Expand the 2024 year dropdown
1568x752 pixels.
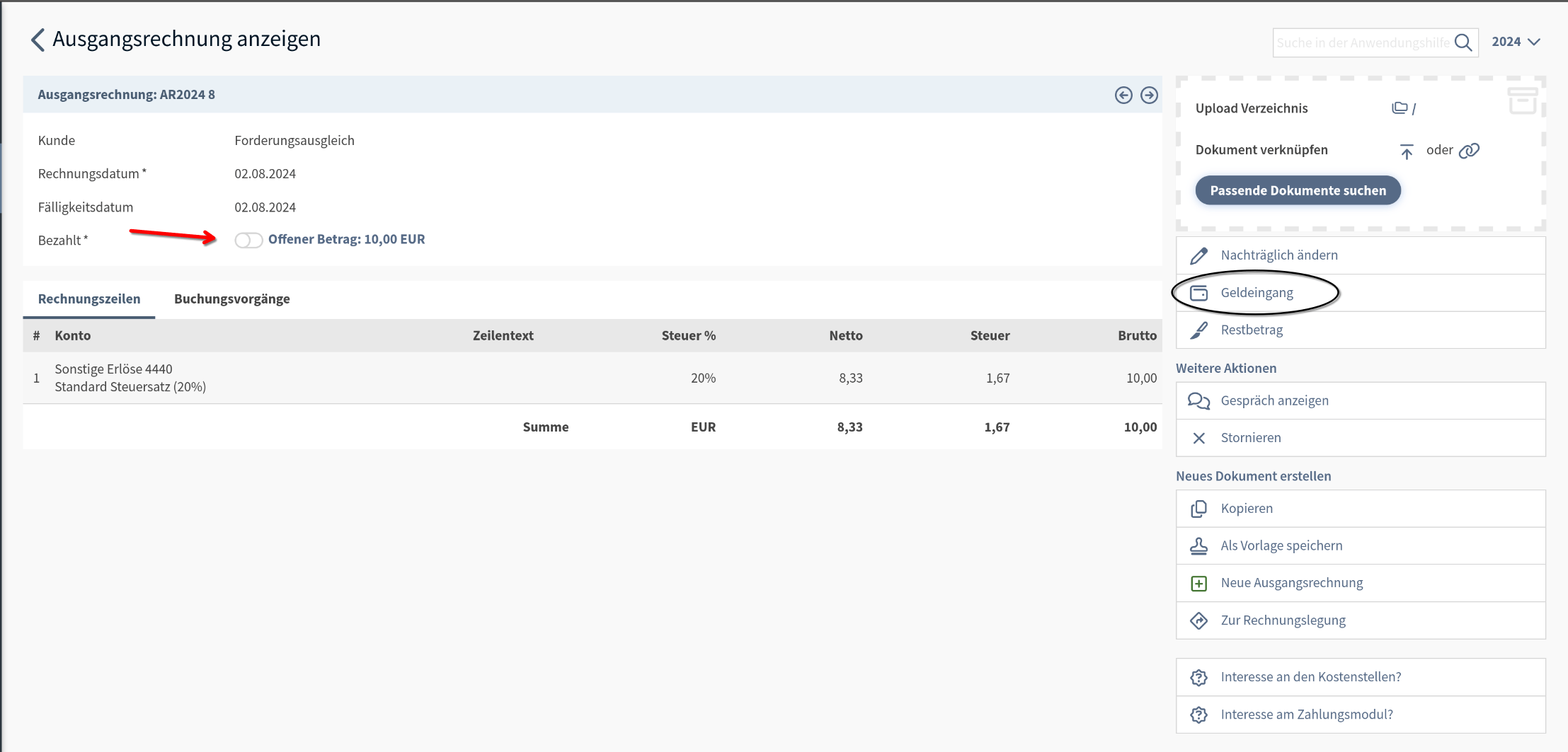(1516, 42)
